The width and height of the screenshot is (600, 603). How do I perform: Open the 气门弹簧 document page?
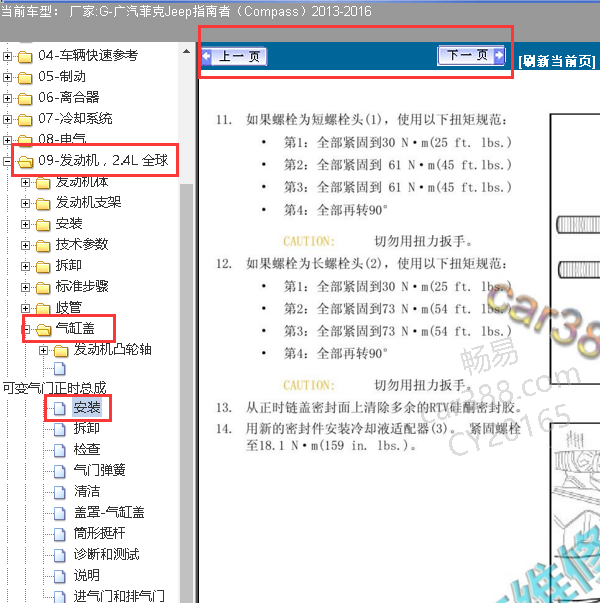(x=100, y=470)
